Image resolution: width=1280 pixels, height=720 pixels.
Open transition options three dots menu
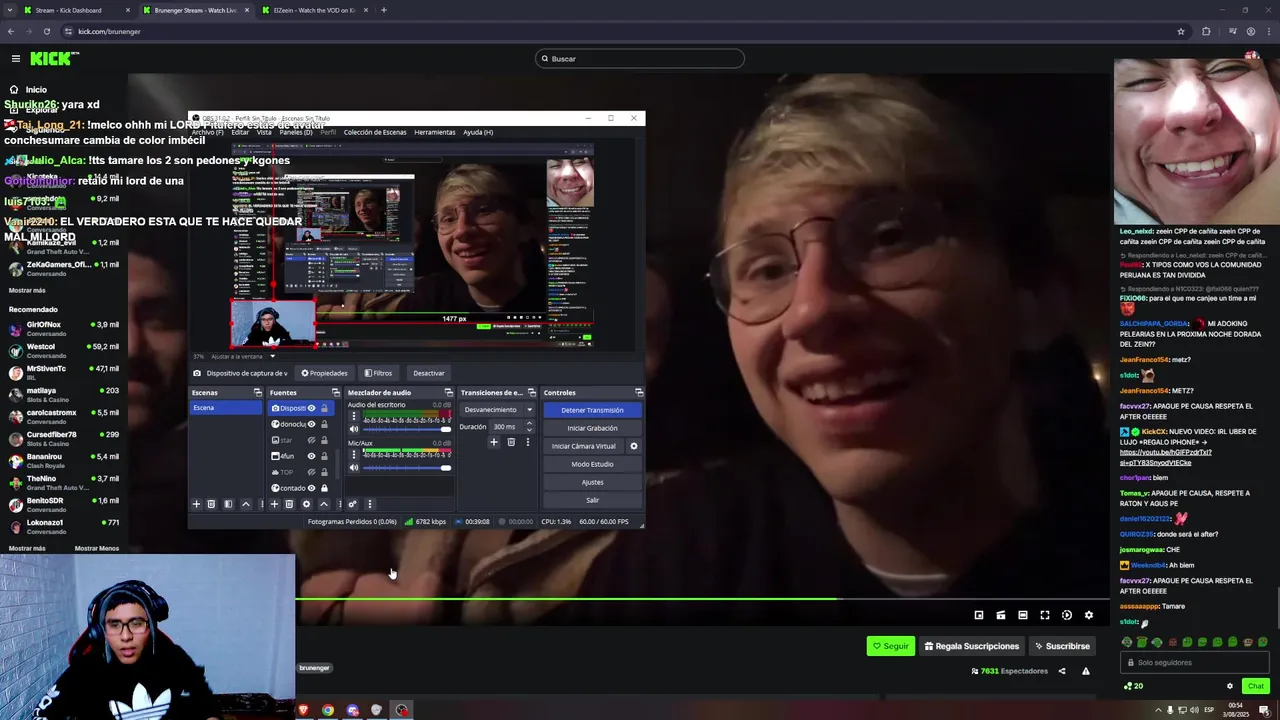tap(528, 442)
